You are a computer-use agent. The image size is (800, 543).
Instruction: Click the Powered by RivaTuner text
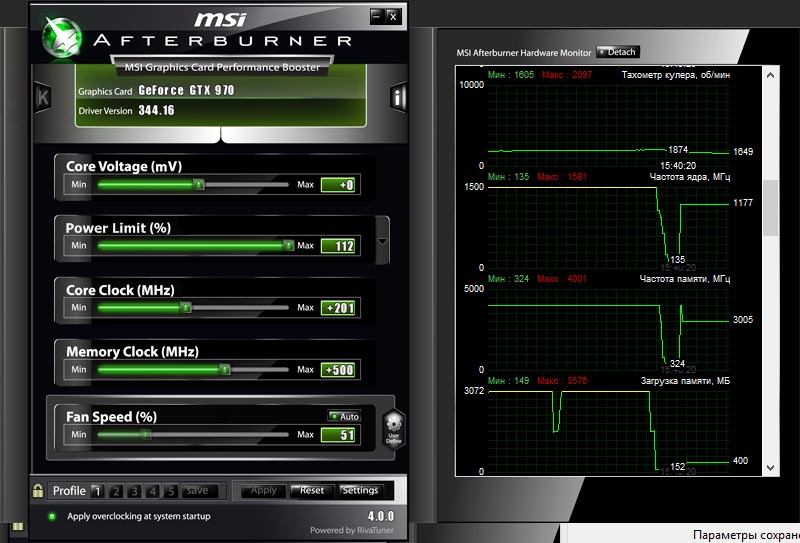(352, 530)
